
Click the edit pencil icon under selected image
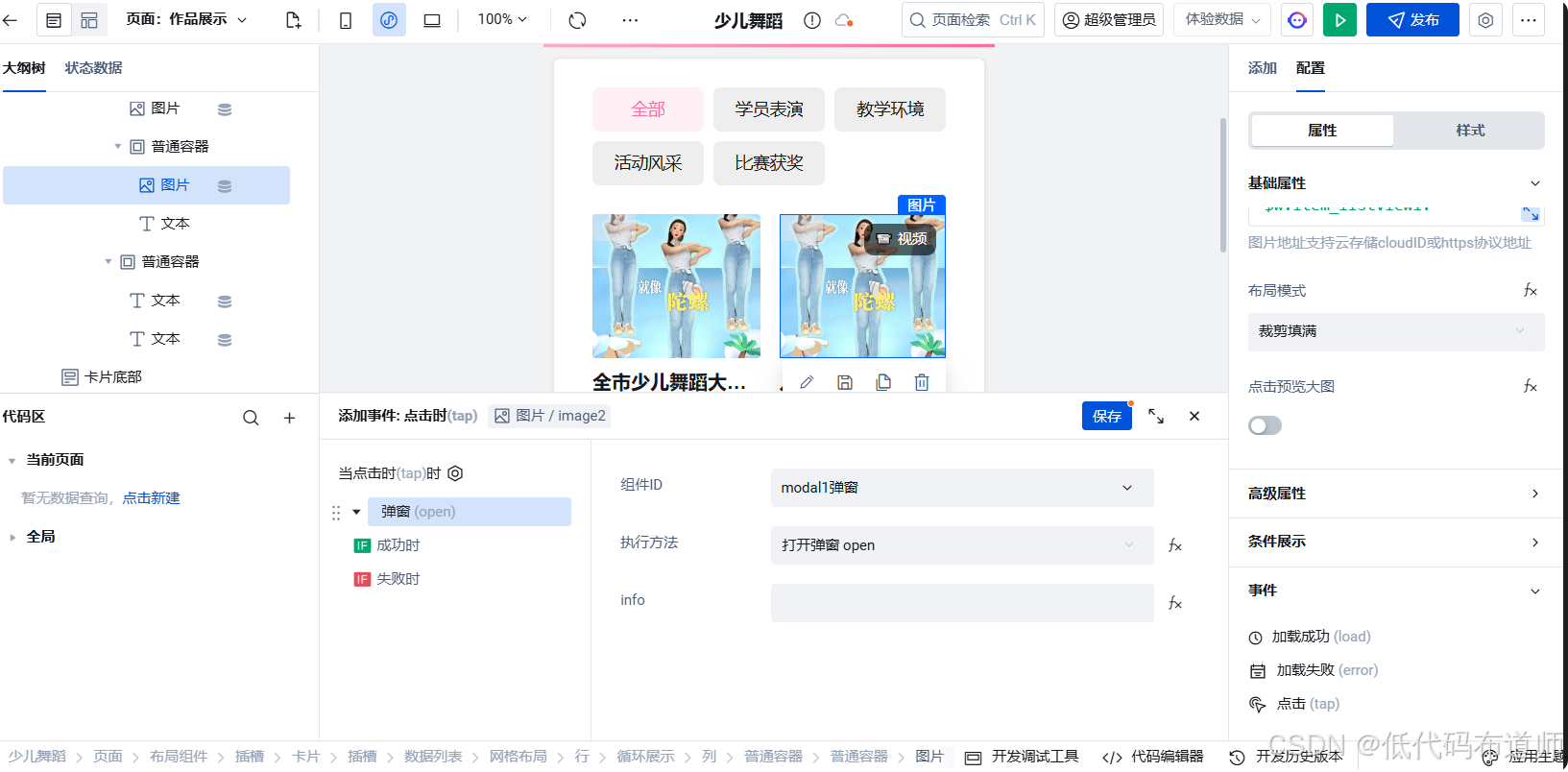[807, 382]
